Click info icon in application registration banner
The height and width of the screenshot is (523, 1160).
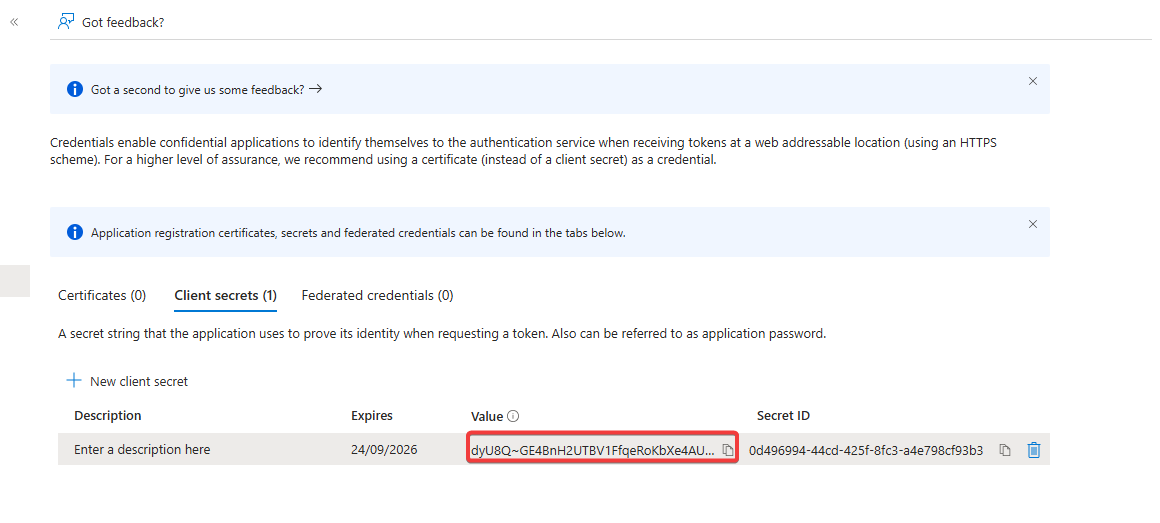point(74,232)
